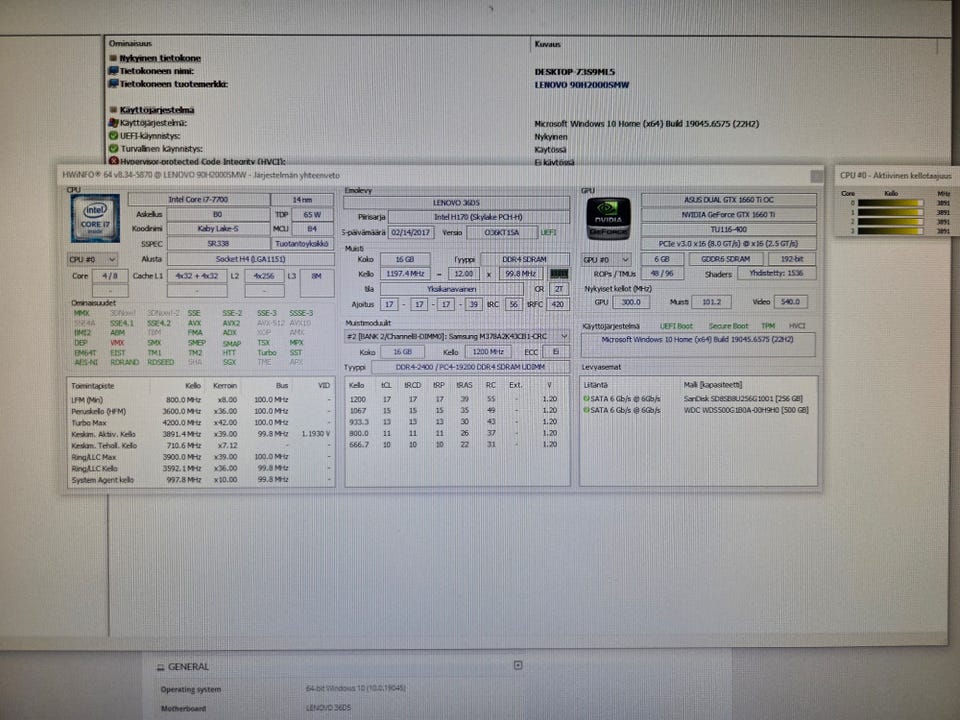Collapse the GENERAL section toggle box

pyautogui.click(x=518, y=666)
